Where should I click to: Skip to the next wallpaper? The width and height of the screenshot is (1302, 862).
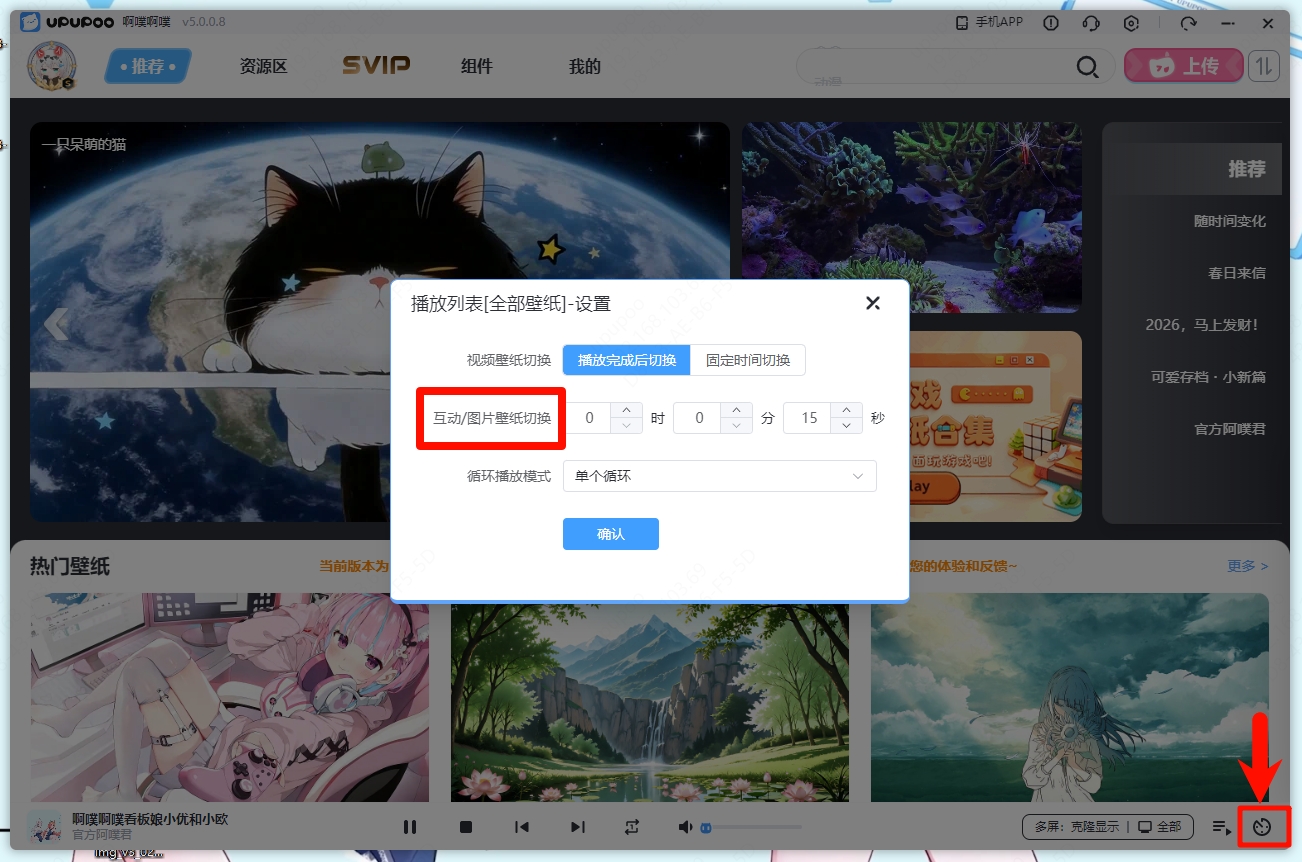tap(578, 827)
